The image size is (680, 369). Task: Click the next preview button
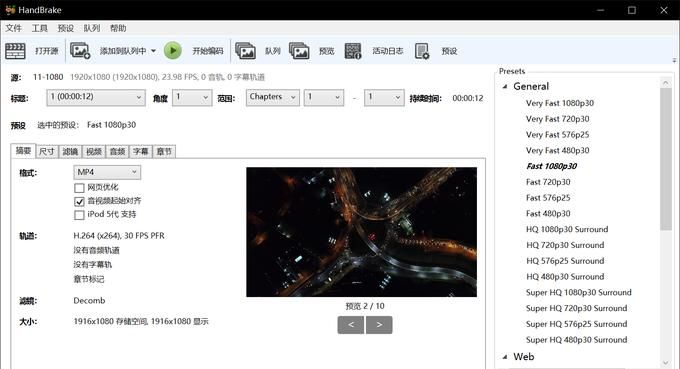[379, 325]
